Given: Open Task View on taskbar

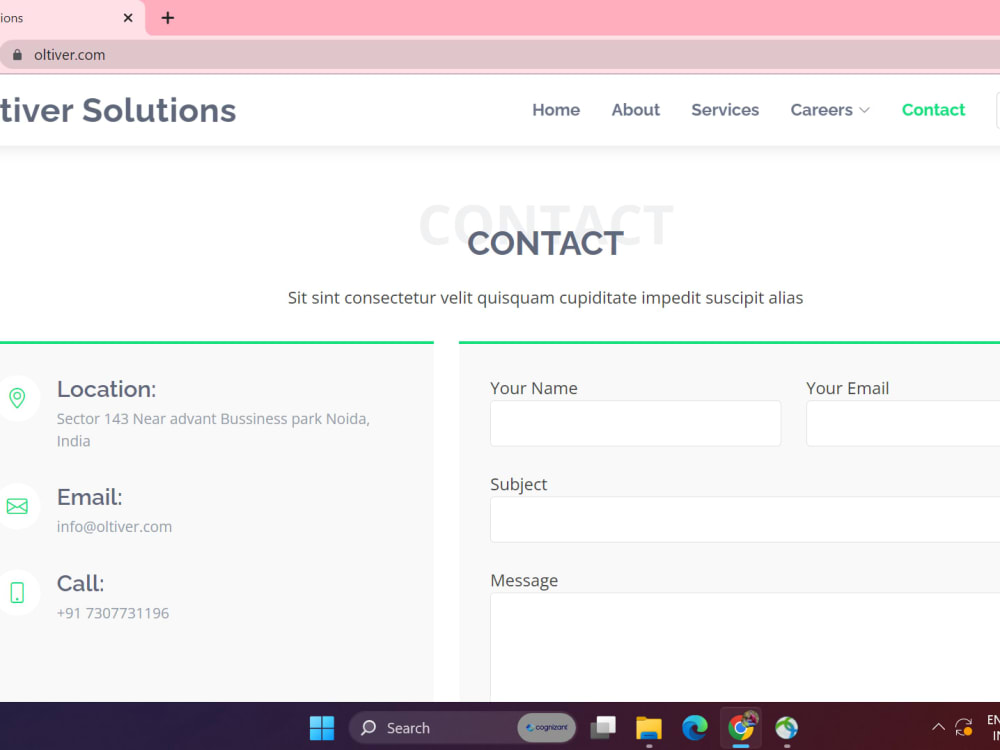Looking at the screenshot, I should 603,728.
